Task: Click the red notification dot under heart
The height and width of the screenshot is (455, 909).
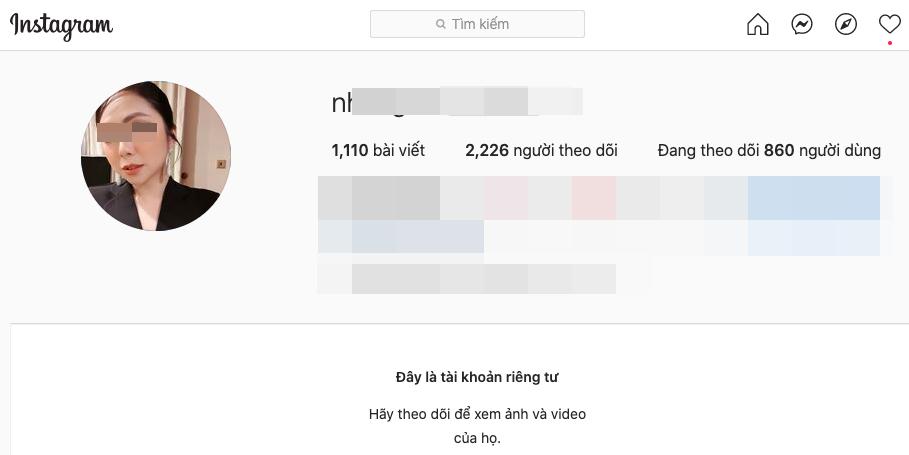Action: [x=890, y=43]
